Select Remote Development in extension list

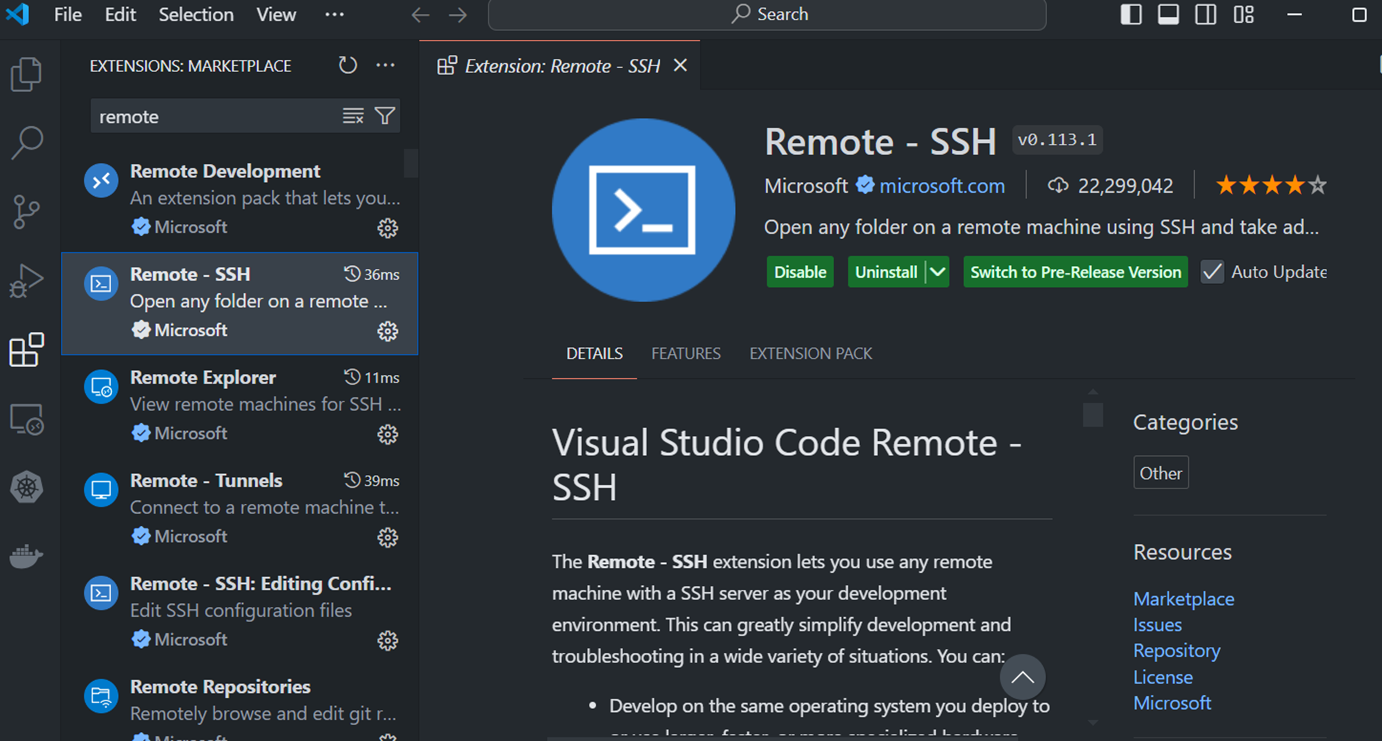click(x=240, y=200)
